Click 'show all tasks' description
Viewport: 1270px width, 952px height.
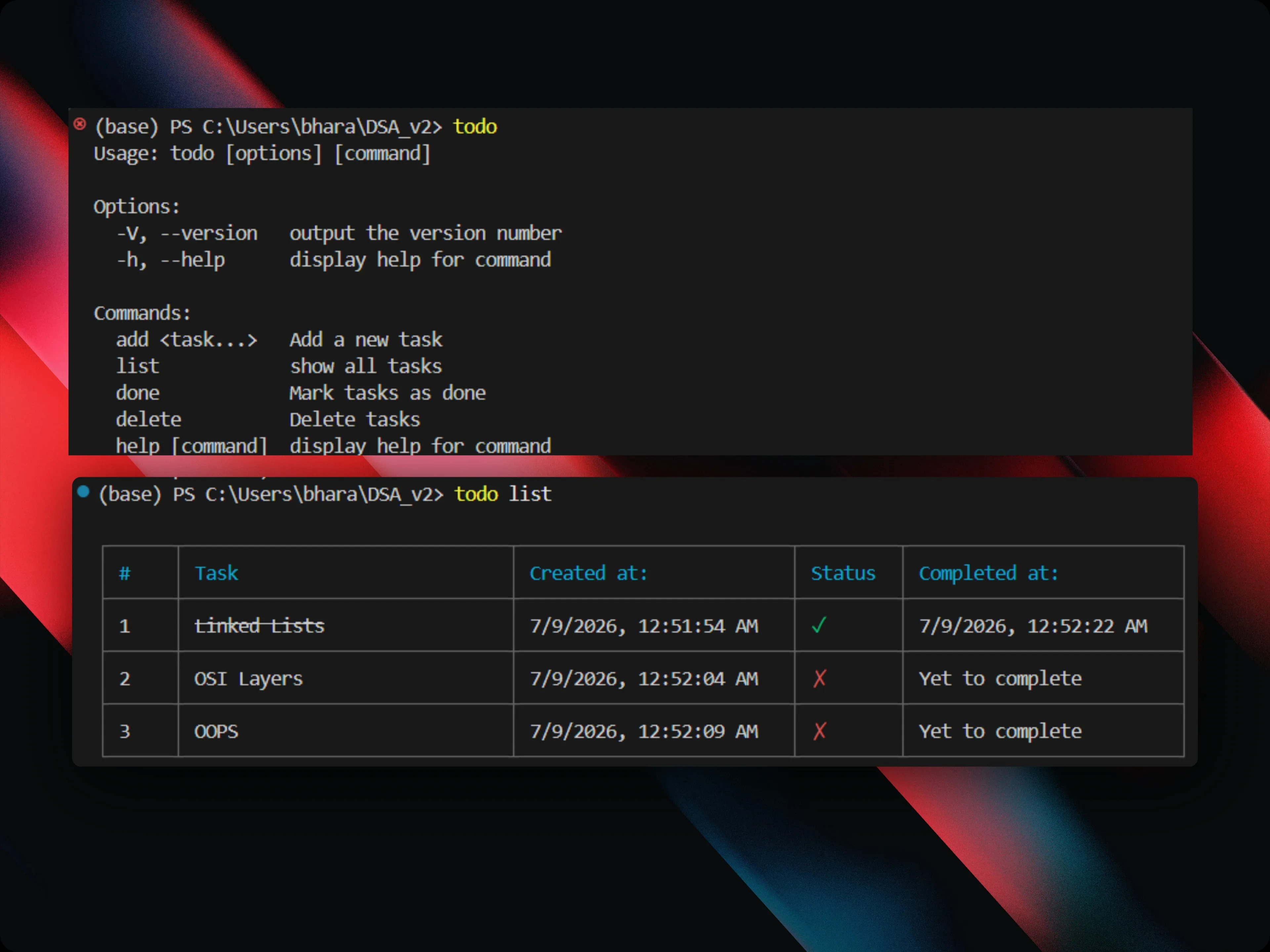click(x=366, y=366)
